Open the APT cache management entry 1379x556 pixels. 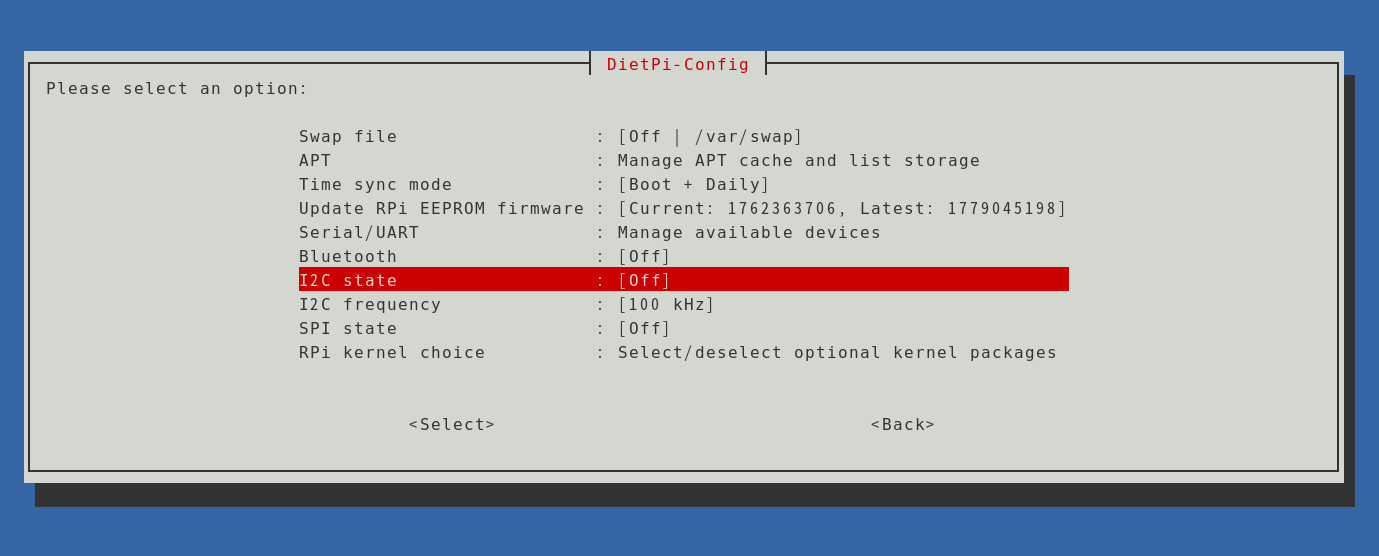pos(684,160)
